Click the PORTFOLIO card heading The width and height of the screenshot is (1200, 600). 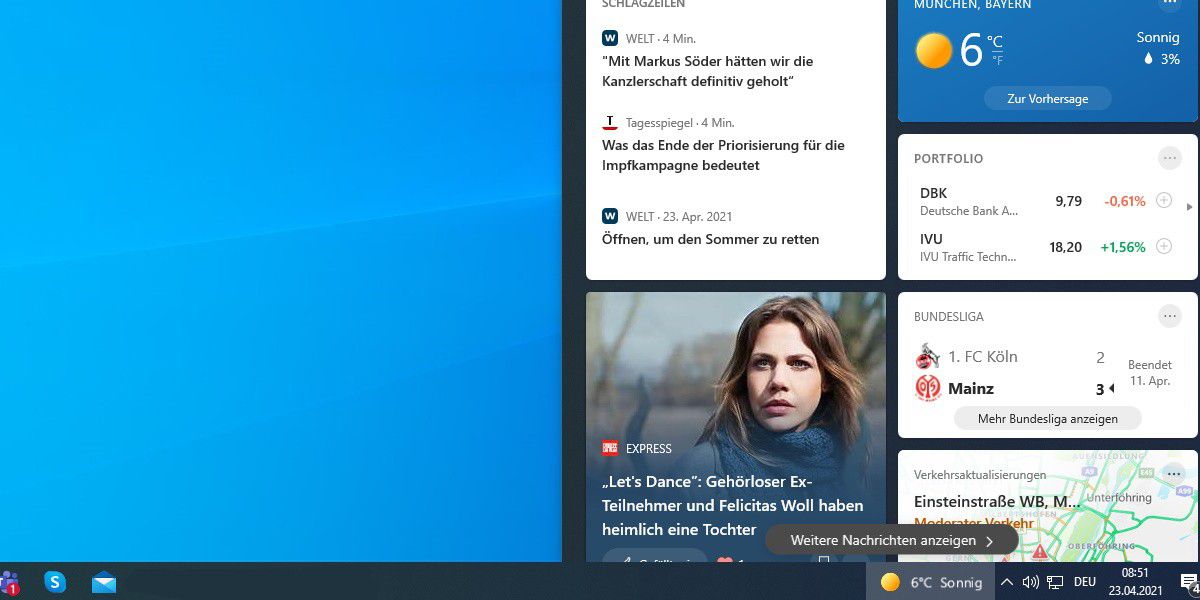click(948, 158)
